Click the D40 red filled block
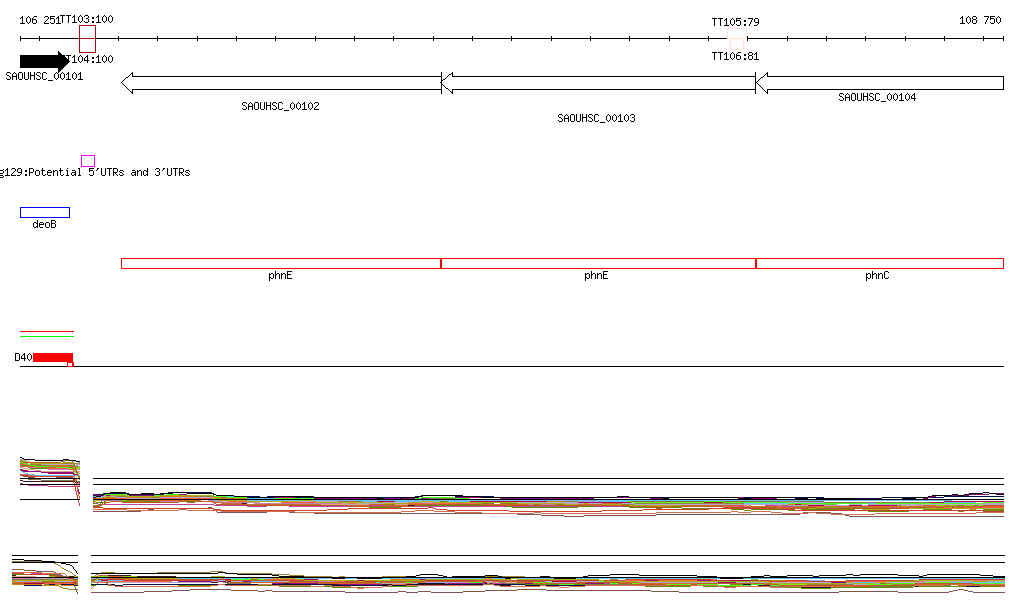 53,357
